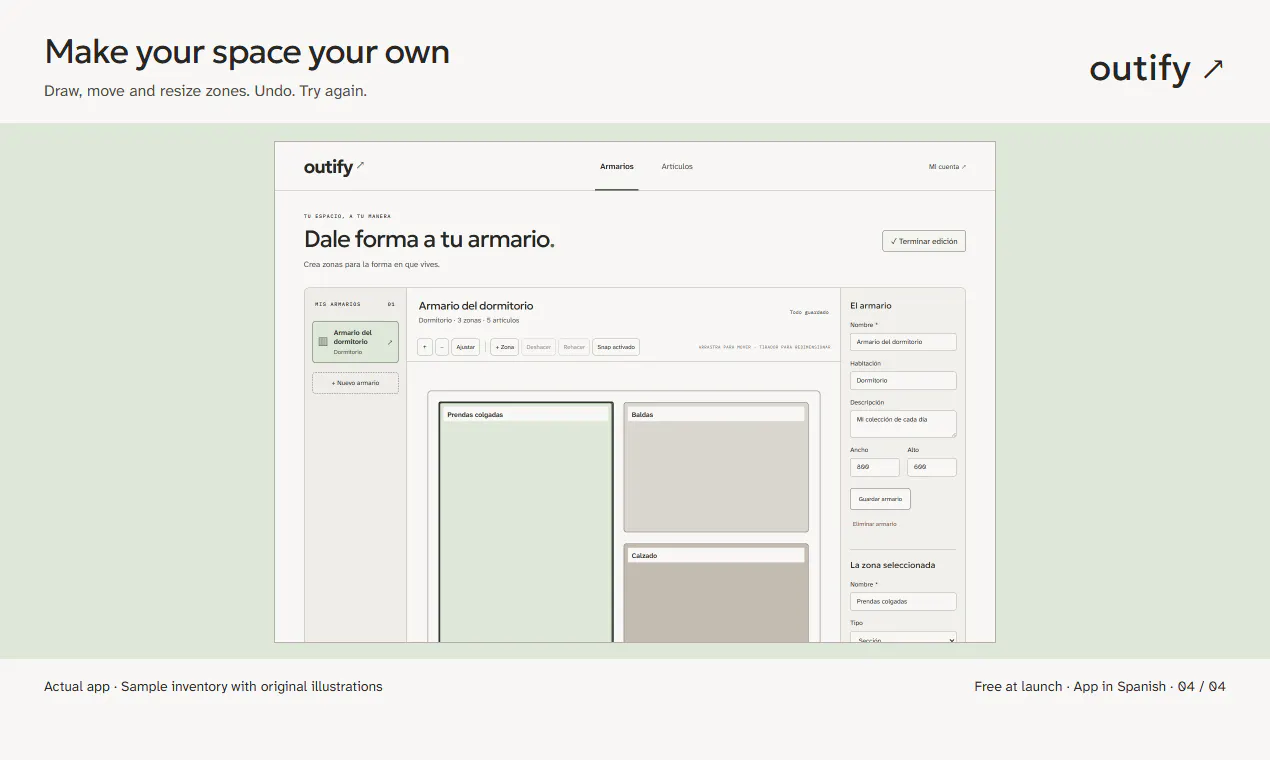
Task: Click the + Nuevo armario button
Action: point(355,383)
